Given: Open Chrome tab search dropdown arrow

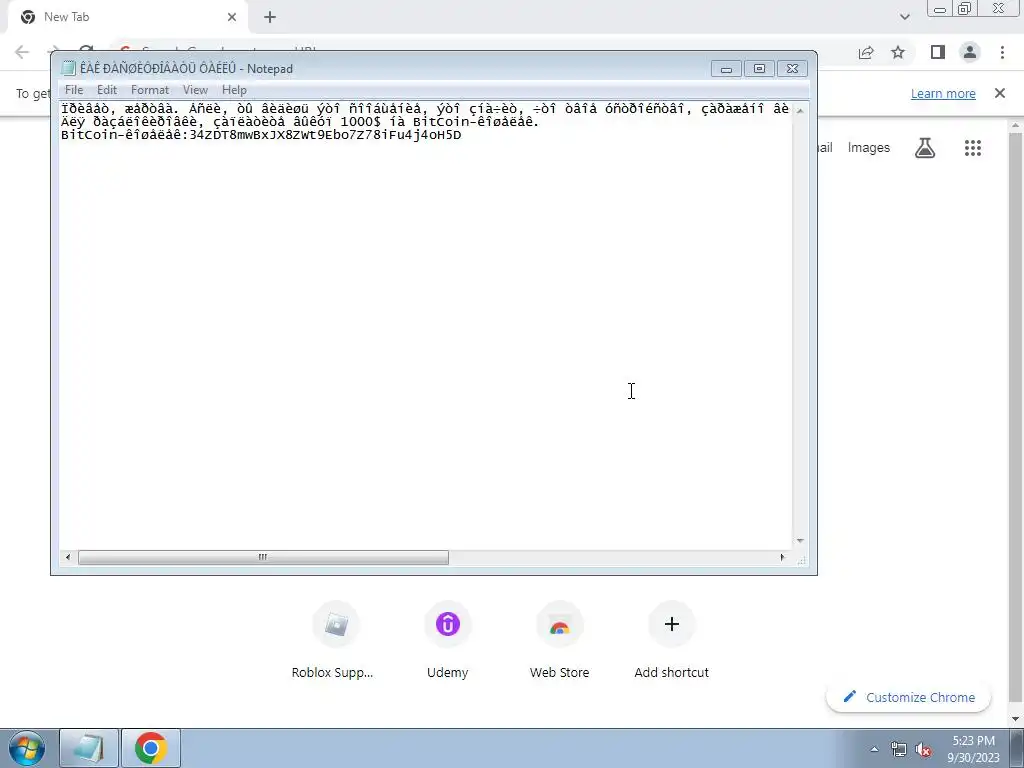Looking at the screenshot, I should tap(904, 17).
